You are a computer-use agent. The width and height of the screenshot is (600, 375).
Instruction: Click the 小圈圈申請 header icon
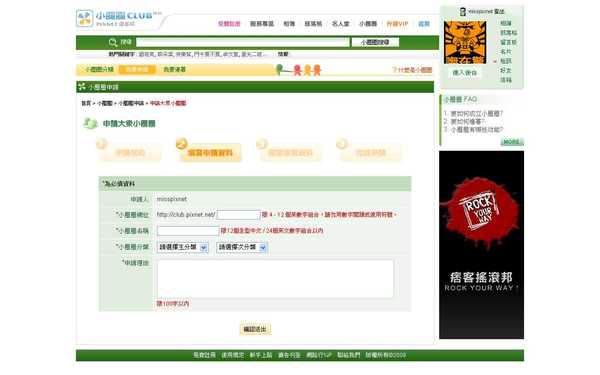click(82, 87)
